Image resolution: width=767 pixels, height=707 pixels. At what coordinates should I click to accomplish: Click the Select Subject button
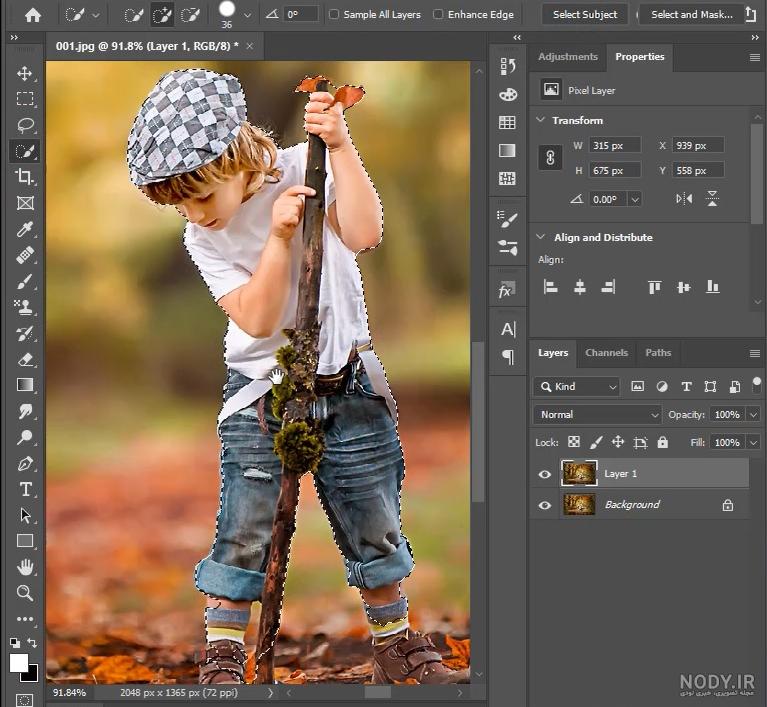pyautogui.click(x=585, y=15)
